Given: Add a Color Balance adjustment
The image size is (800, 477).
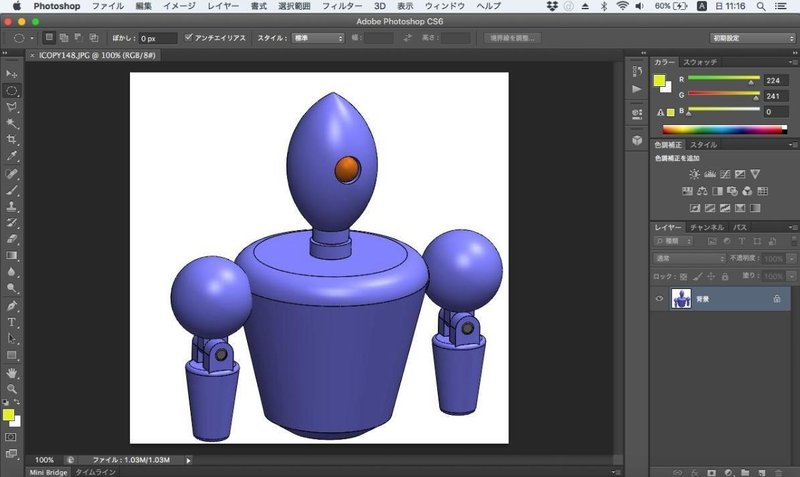Looking at the screenshot, I should [702, 191].
